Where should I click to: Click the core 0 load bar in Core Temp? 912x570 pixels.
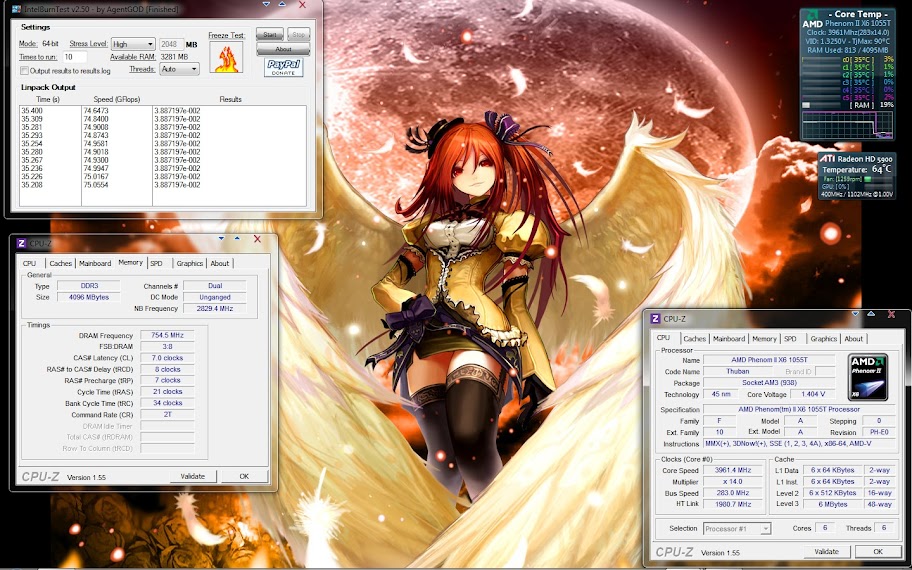(x=821, y=60)
